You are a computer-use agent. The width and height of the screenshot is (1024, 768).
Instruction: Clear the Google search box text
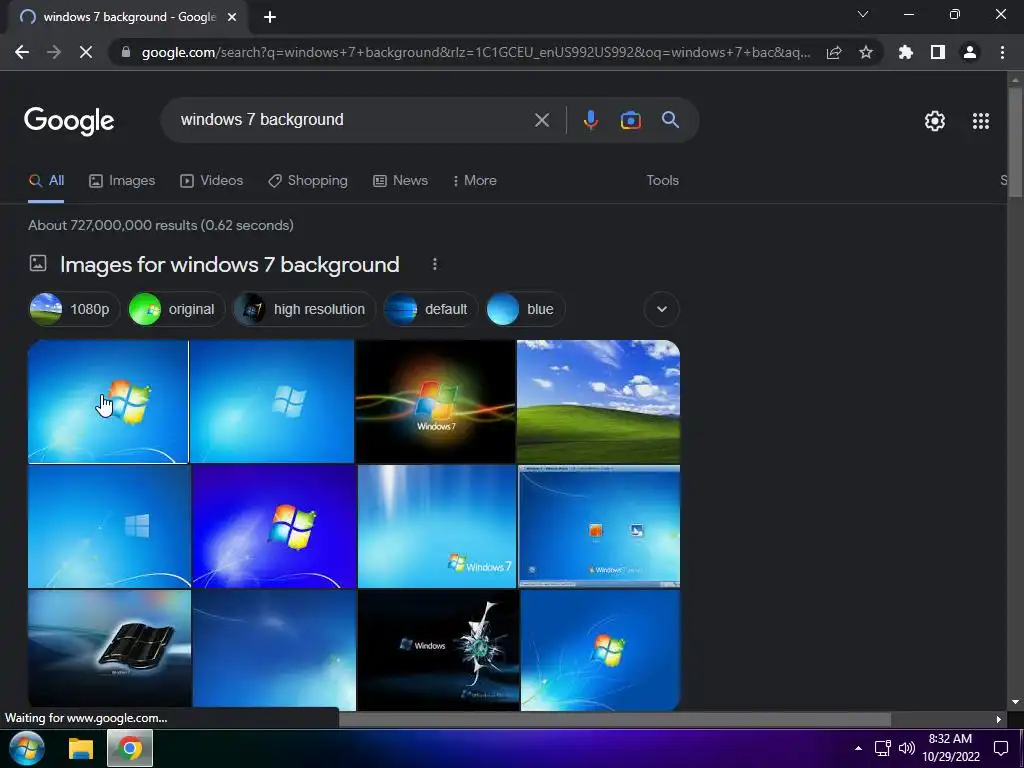(x=541, y=120)
